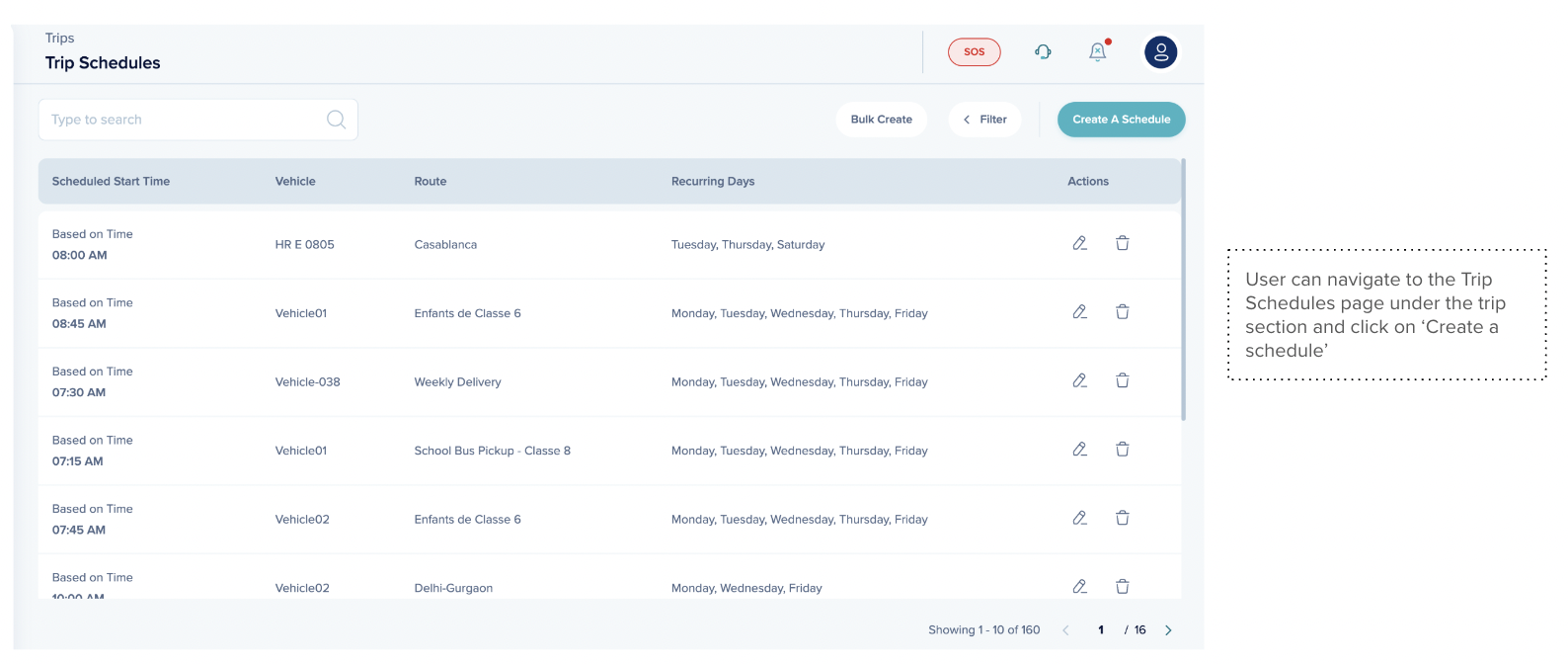Click the red SOS alert button
Image resolution: width=1568 pixels, height=664 pixels.
(x=974, y=52)
